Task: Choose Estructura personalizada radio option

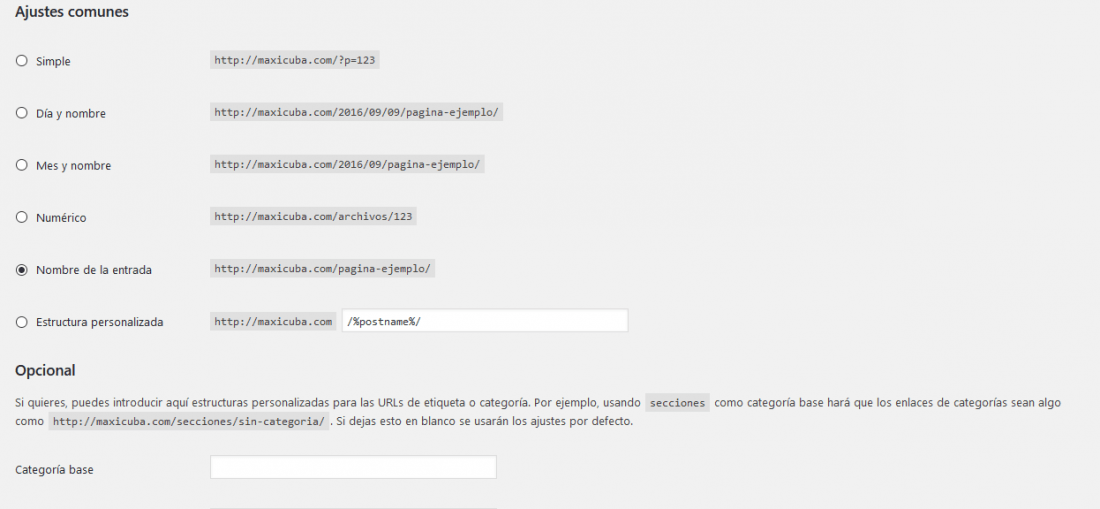Action: pos(21,322)
